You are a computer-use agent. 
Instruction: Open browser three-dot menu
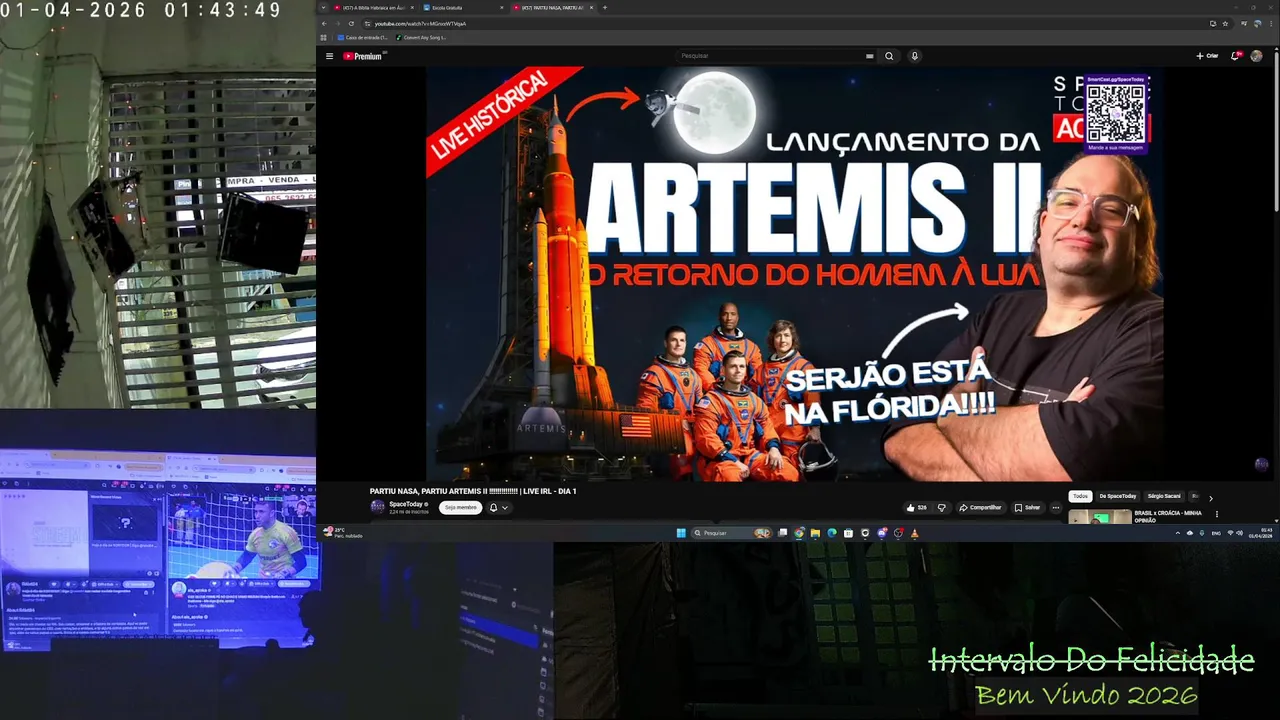(x=1271, y=23)
